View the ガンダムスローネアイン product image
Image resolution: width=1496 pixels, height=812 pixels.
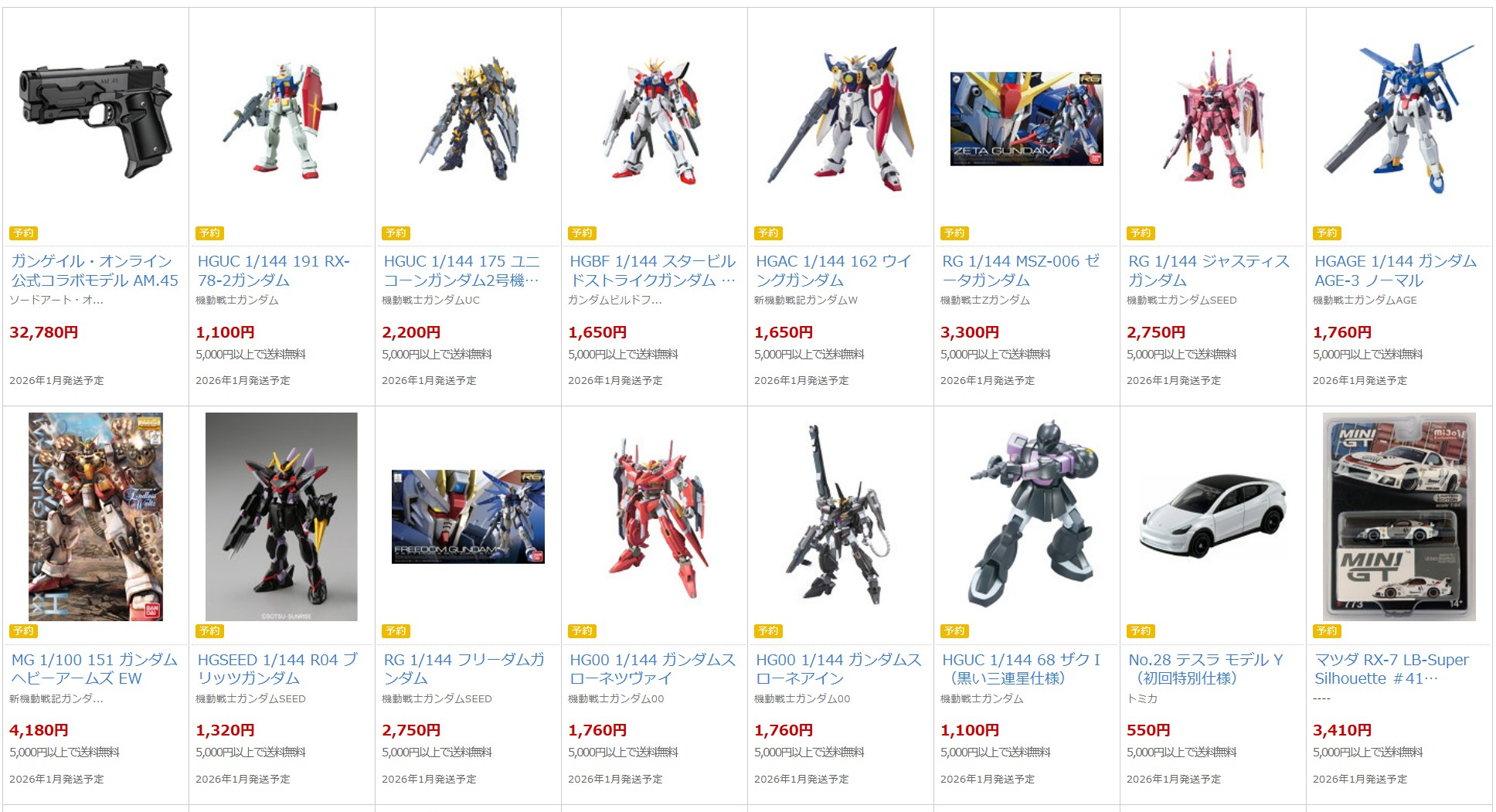[840, 516]
